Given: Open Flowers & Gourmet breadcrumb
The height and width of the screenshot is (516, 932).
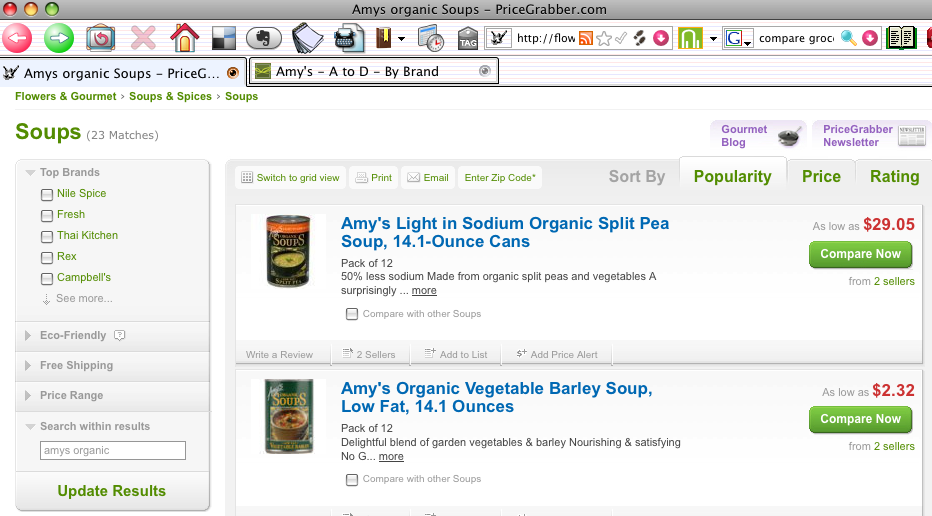Looking at the screenshot, I should (x=65, y=96).
